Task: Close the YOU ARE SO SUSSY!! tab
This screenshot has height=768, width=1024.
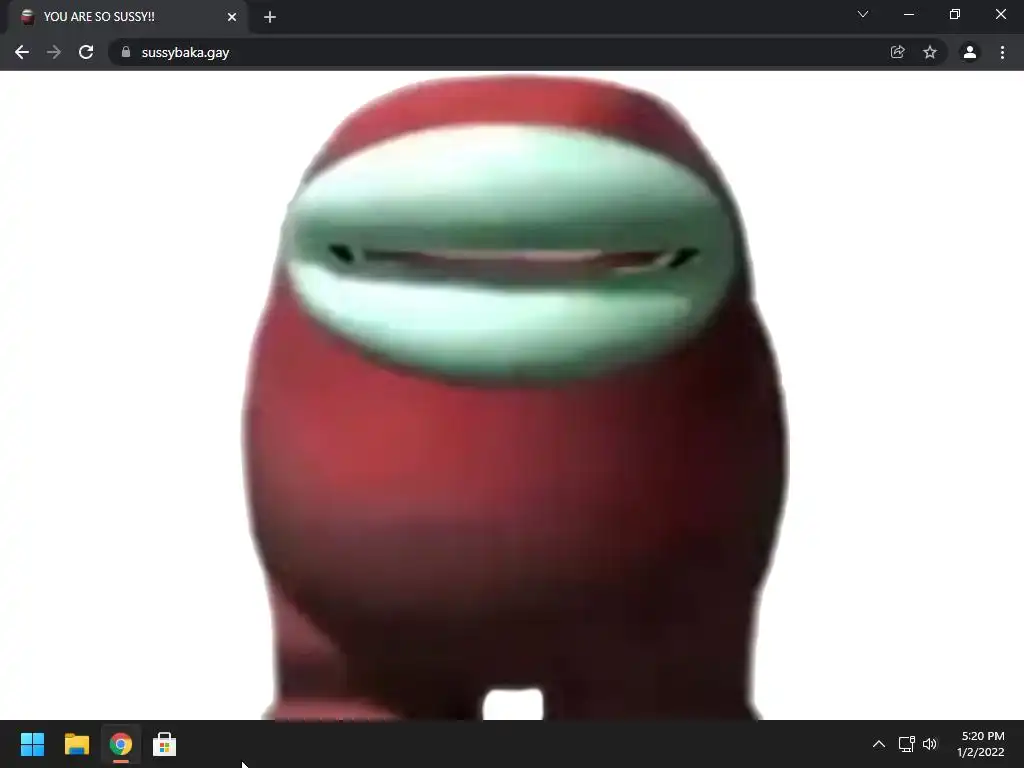Action: click(232, 17)
